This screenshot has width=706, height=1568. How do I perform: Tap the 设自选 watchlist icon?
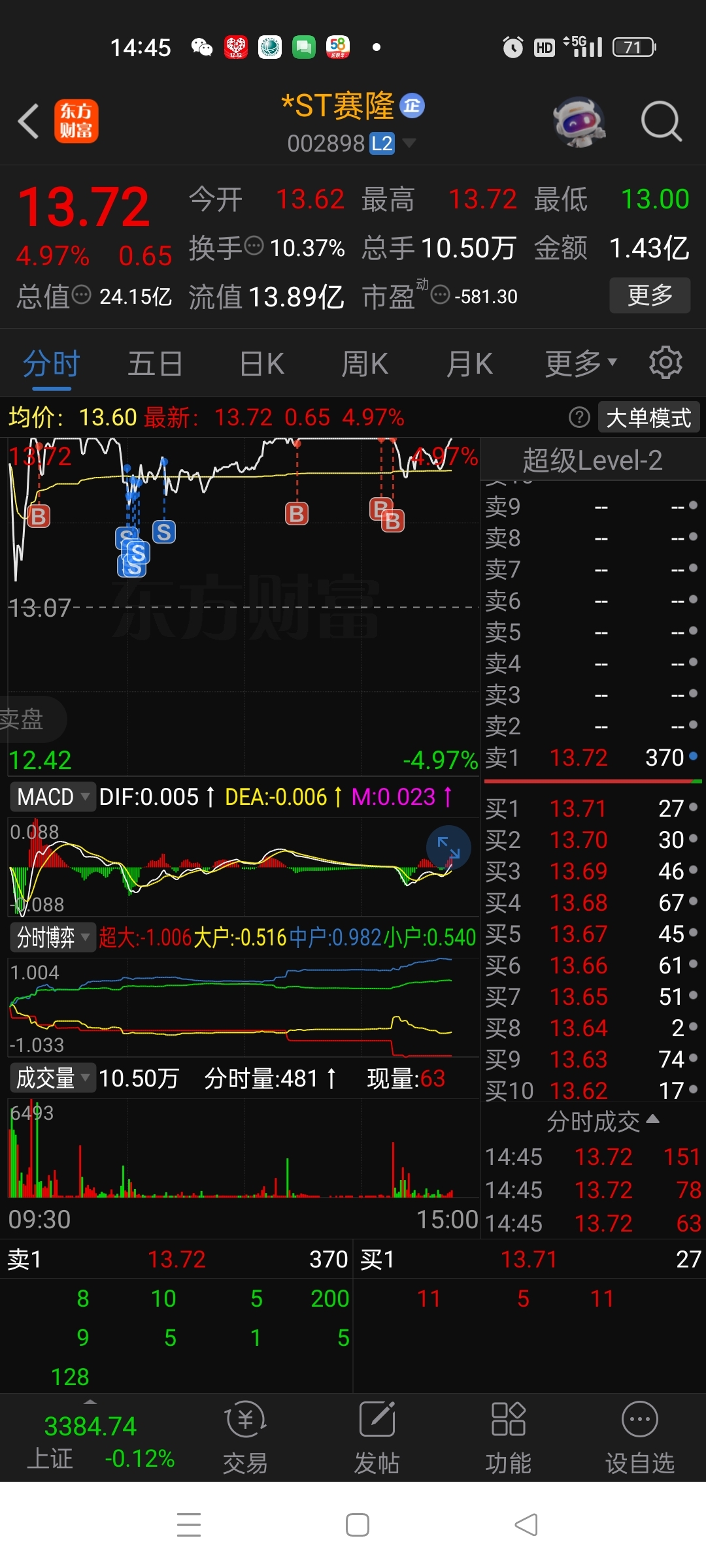[x=640, y=1439]
